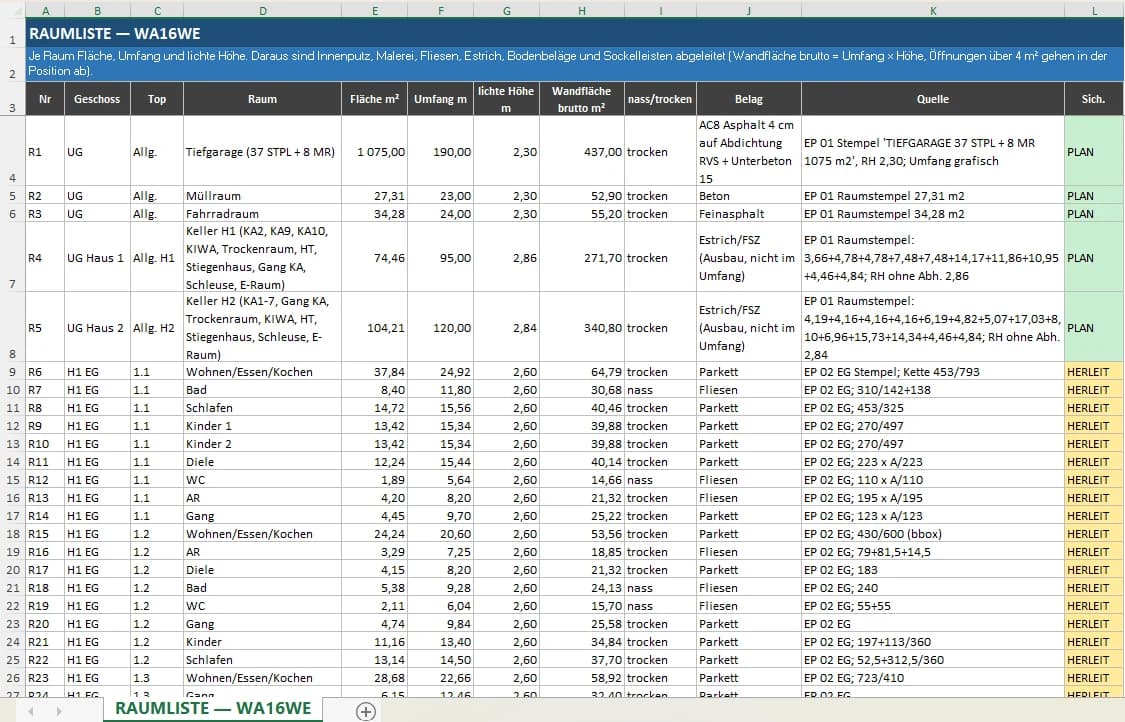Click the perimeter value 22,66
The height and width of the screenshot is (722, 1125).
click(441, 678)
